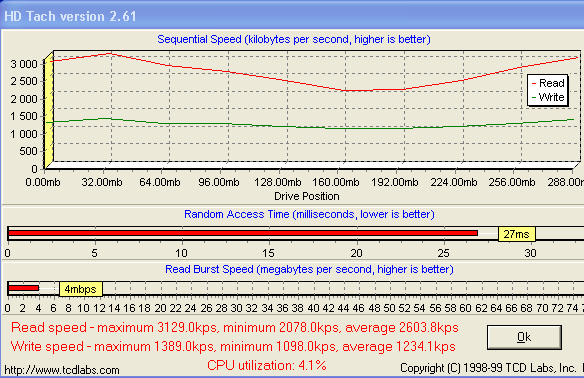Click the Read Burst Speed heading
584x378 pixels.
309,269
